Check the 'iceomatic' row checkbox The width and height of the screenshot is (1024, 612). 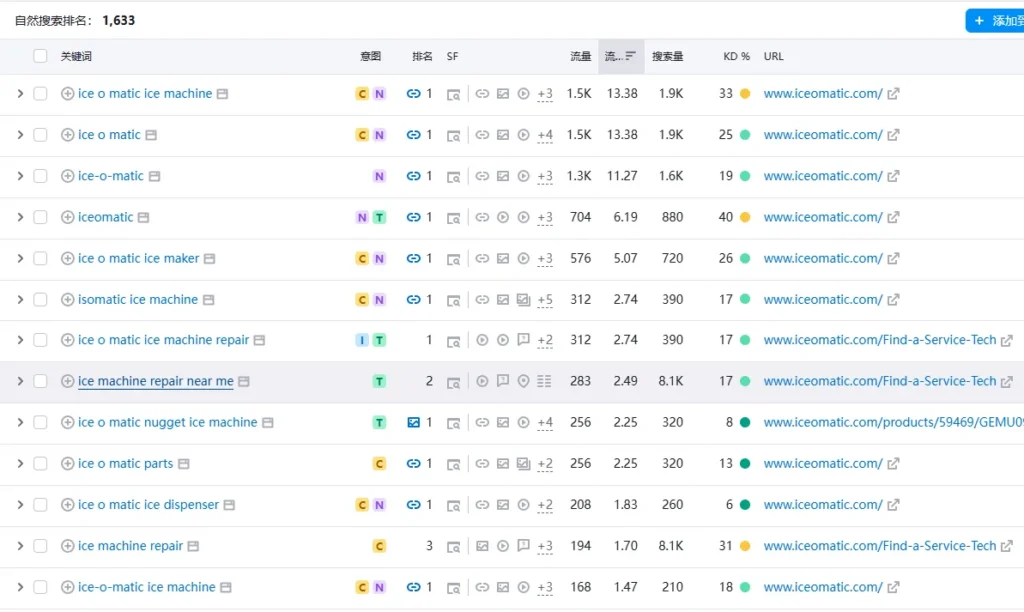(40, 217)
